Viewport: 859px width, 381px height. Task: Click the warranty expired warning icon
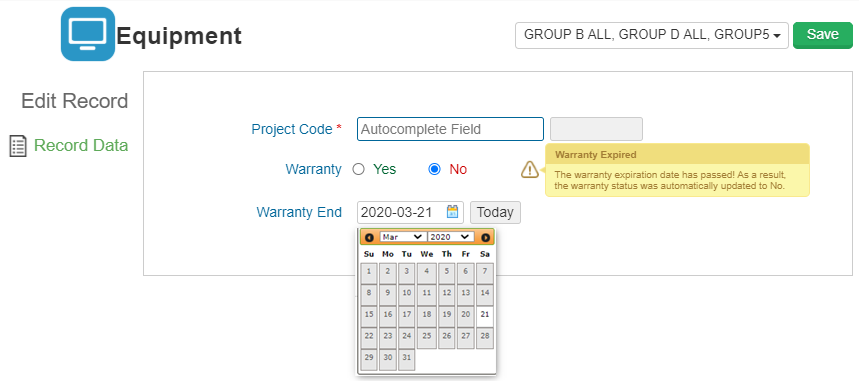pyautogui.click(x=530, y=169)
